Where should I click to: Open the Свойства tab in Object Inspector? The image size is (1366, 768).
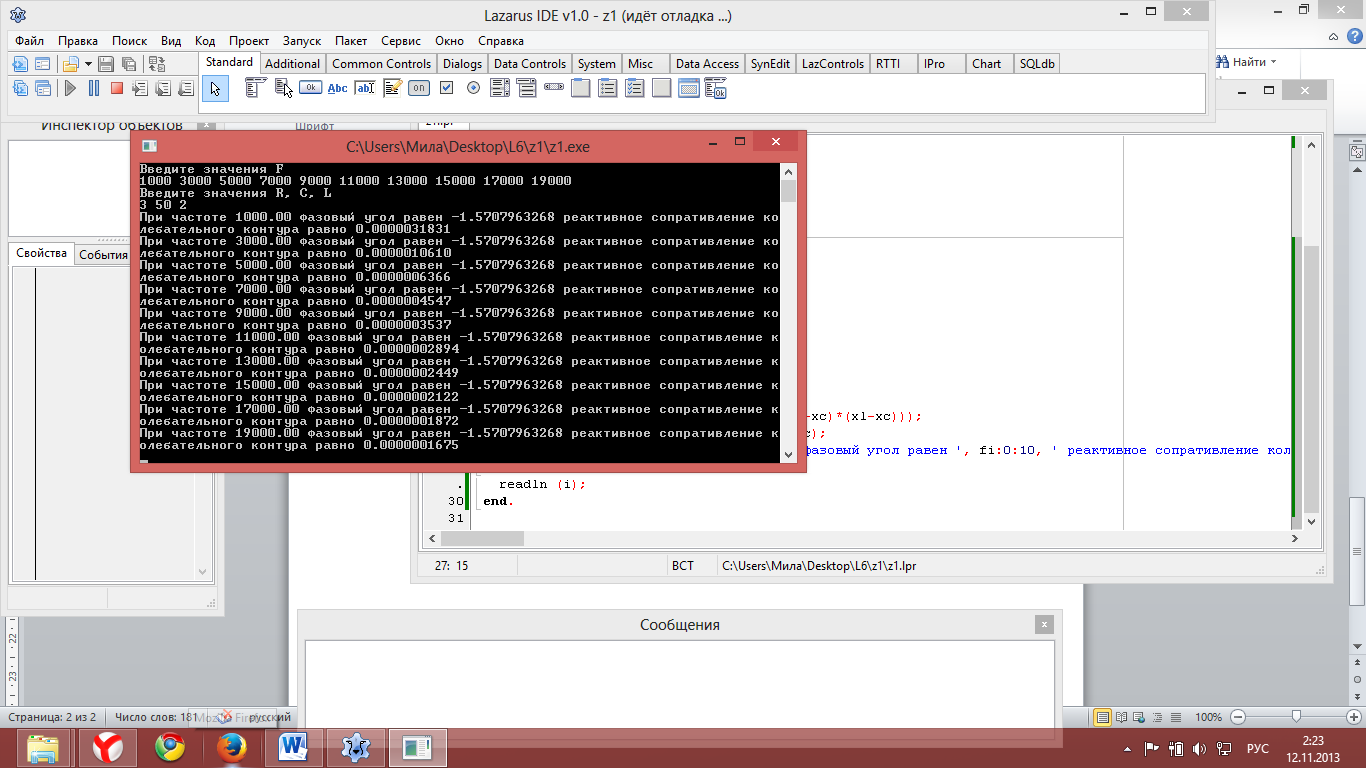tap(42, 254)
